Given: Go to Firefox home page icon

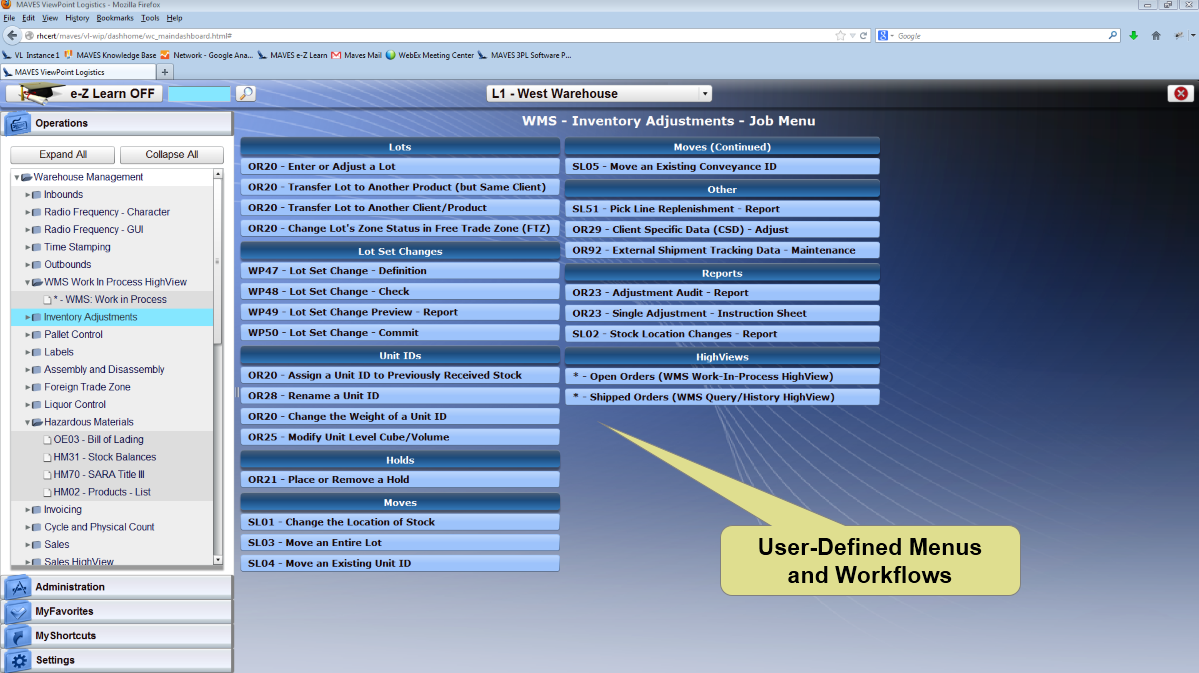Looking at the screenshot, I should (x=1156, y=36).
